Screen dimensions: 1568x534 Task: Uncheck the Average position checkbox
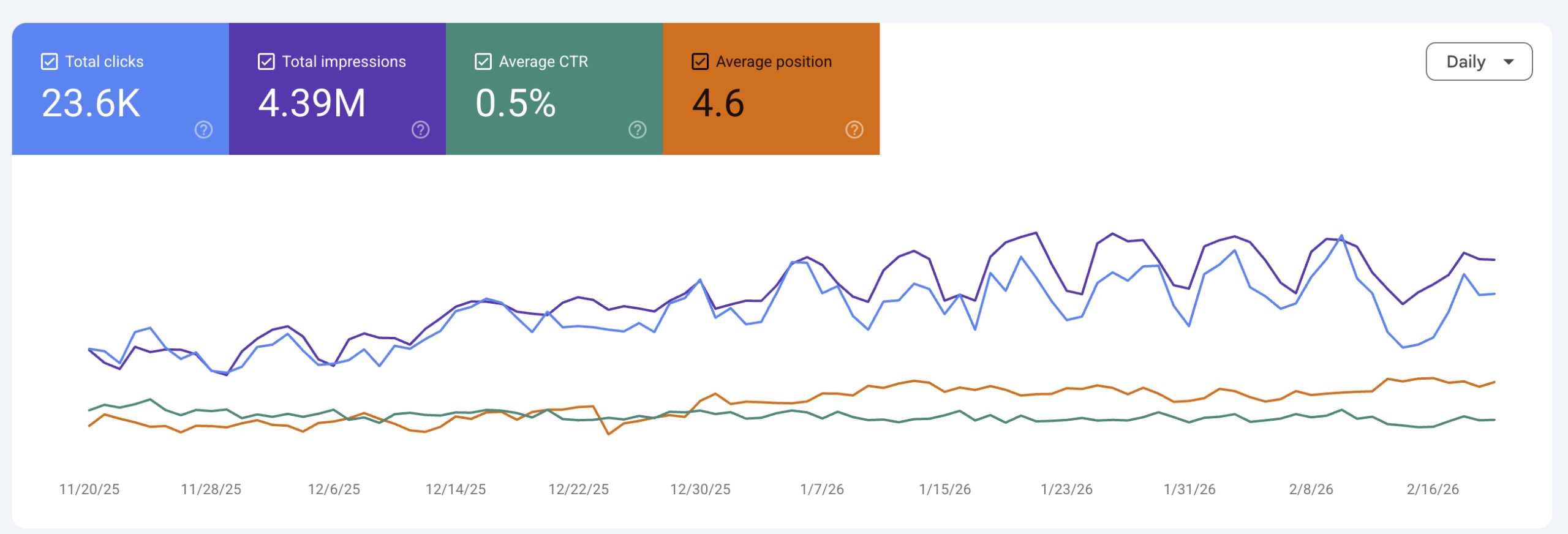(x=699, y=62)
